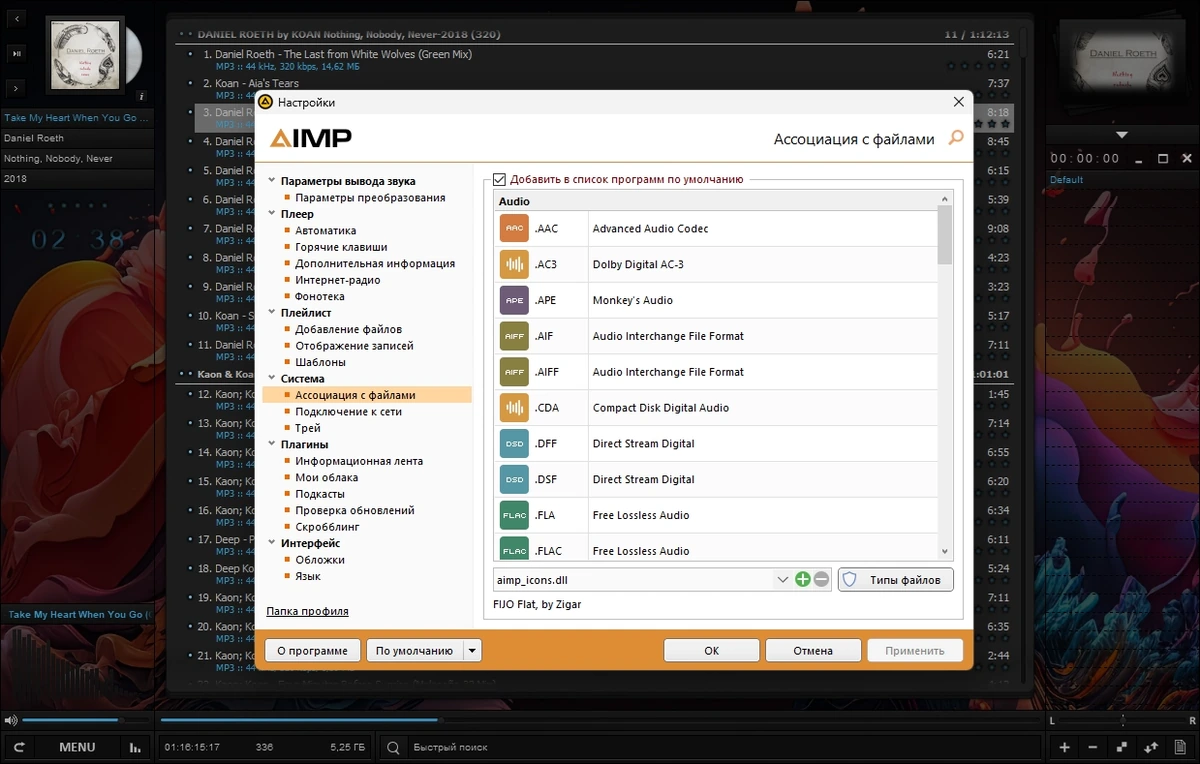
Task: Toggle 'Добавить в список программ по умолчанию' checkbox
Action: click(500, 179)
